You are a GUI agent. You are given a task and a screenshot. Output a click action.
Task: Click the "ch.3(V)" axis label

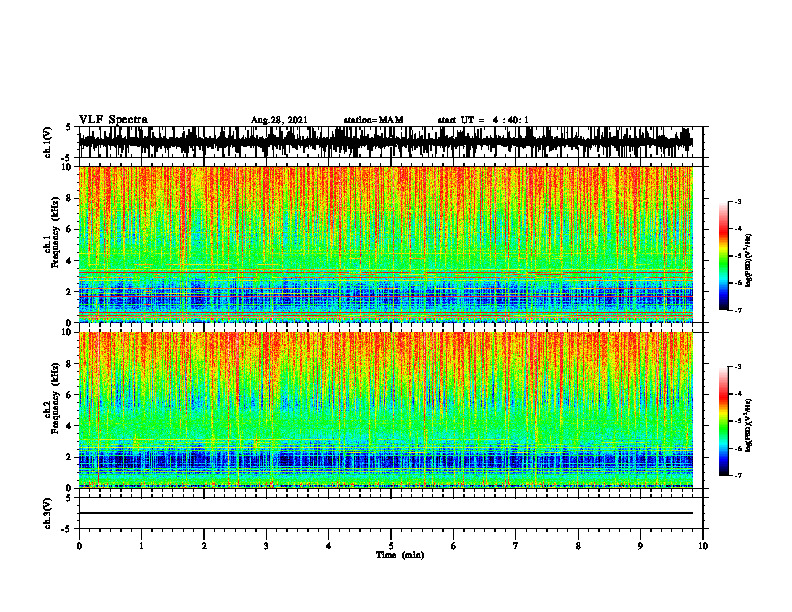[48, 514]
